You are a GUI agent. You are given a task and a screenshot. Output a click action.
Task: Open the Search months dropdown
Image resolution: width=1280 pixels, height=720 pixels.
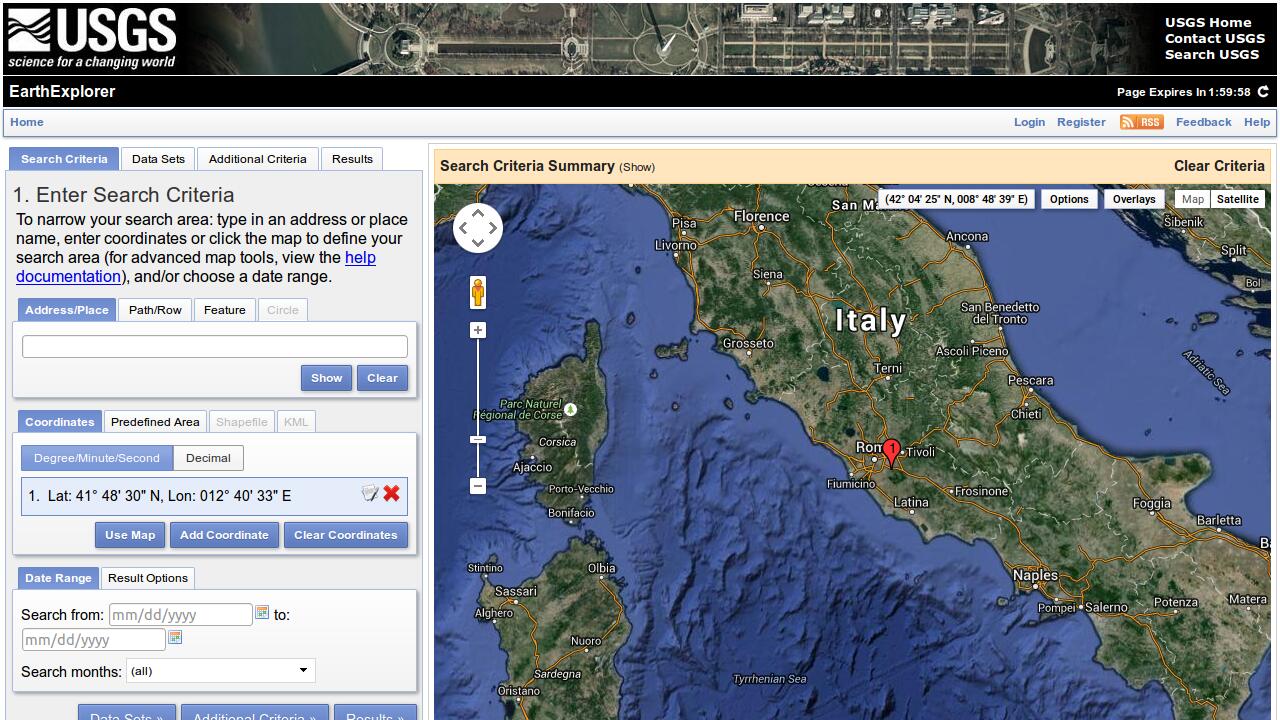pos(221,671)
